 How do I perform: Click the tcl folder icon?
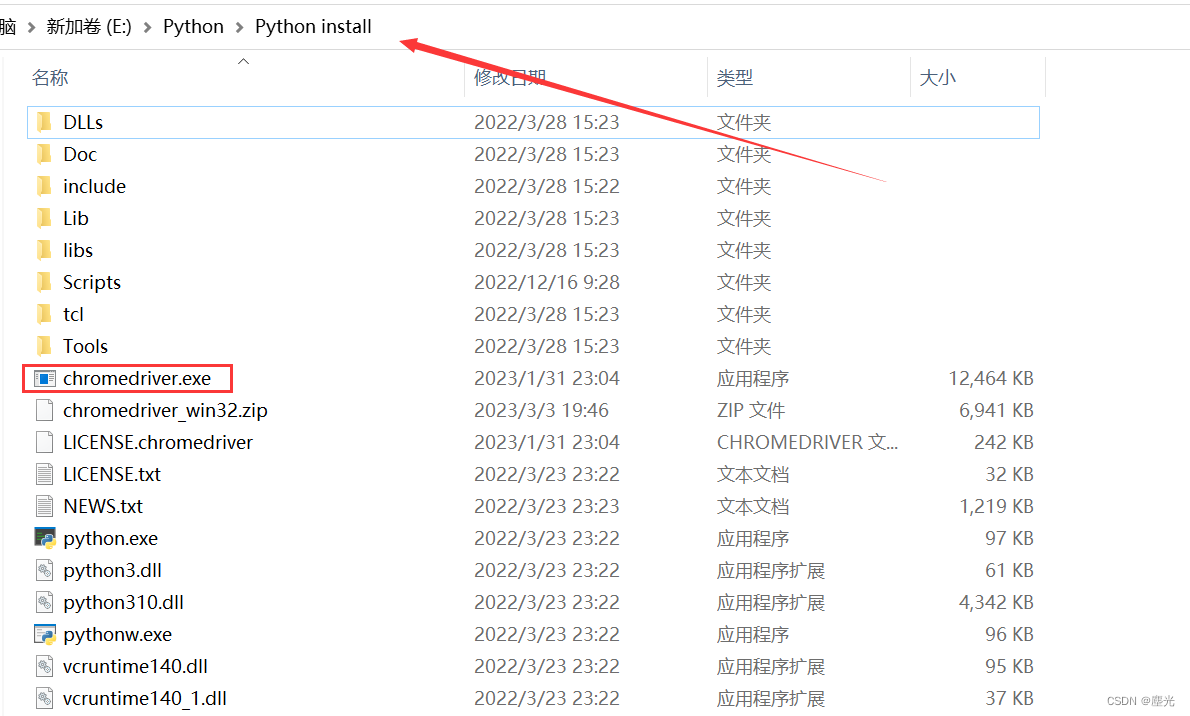click(44, 314)
